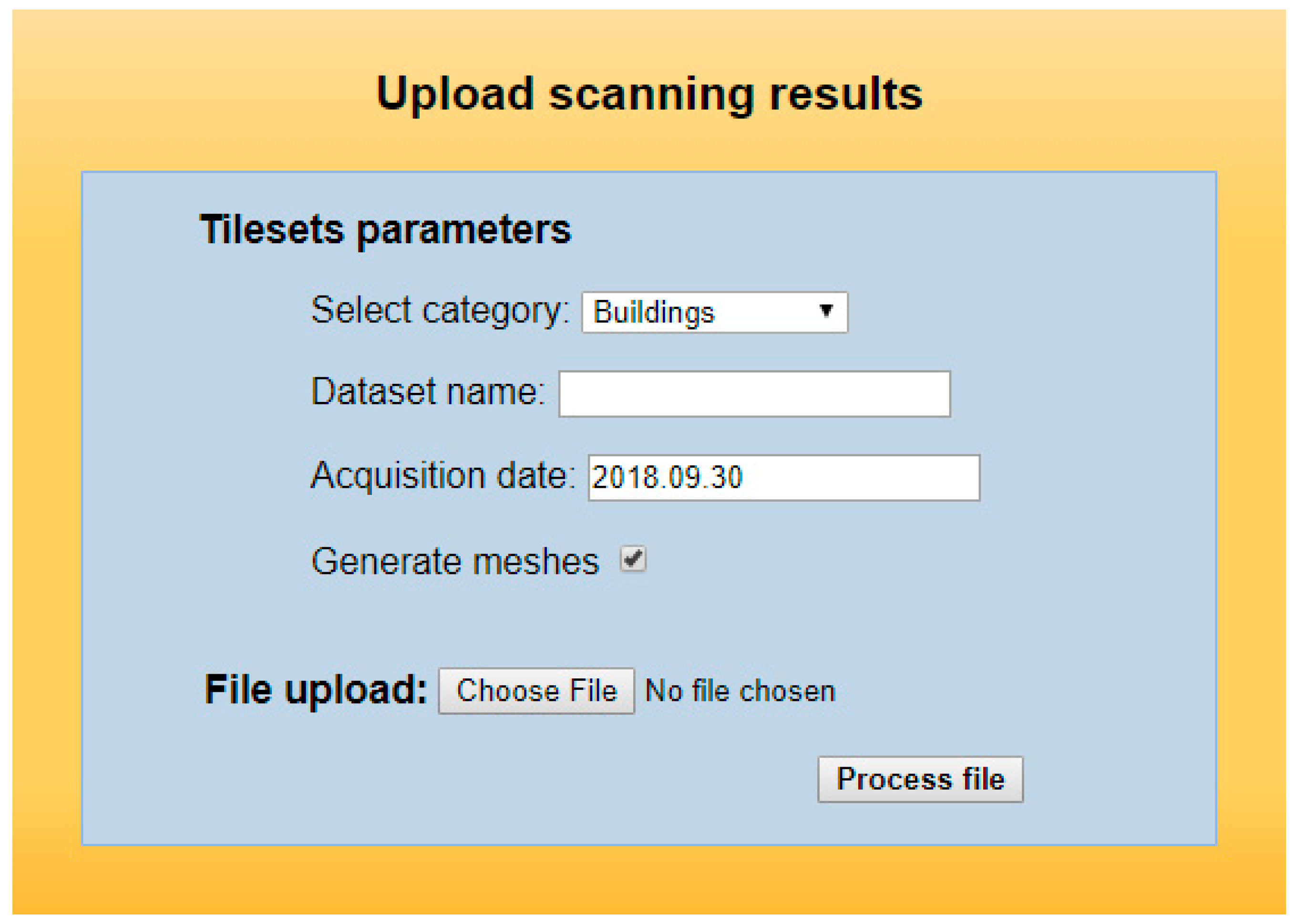Select the Buildings option text
1296x924 pixels.
pyautogui.click(x=654, y=313)
